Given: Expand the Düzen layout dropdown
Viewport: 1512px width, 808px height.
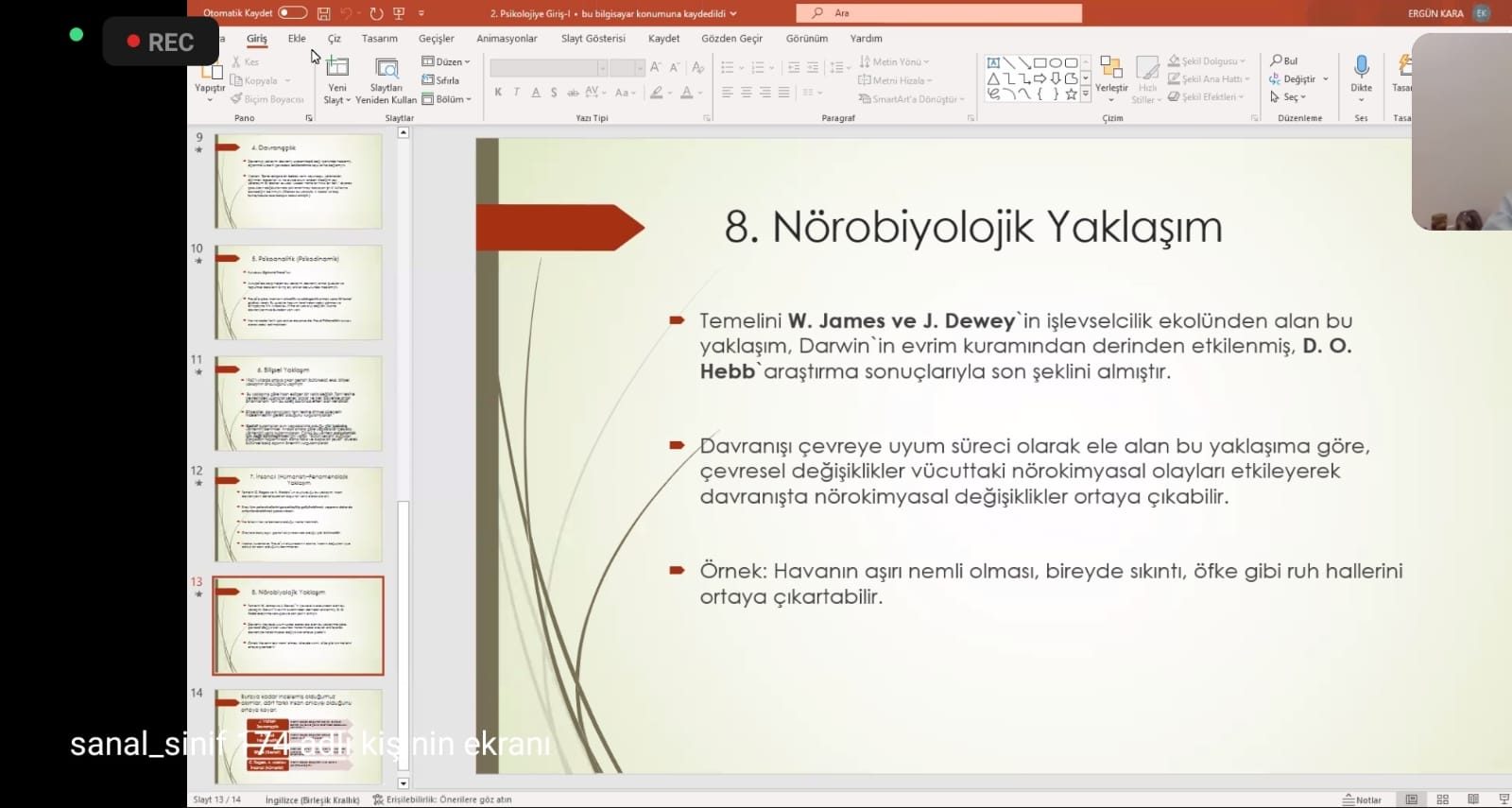Looking at the screenshot, I should click(446, 61).
